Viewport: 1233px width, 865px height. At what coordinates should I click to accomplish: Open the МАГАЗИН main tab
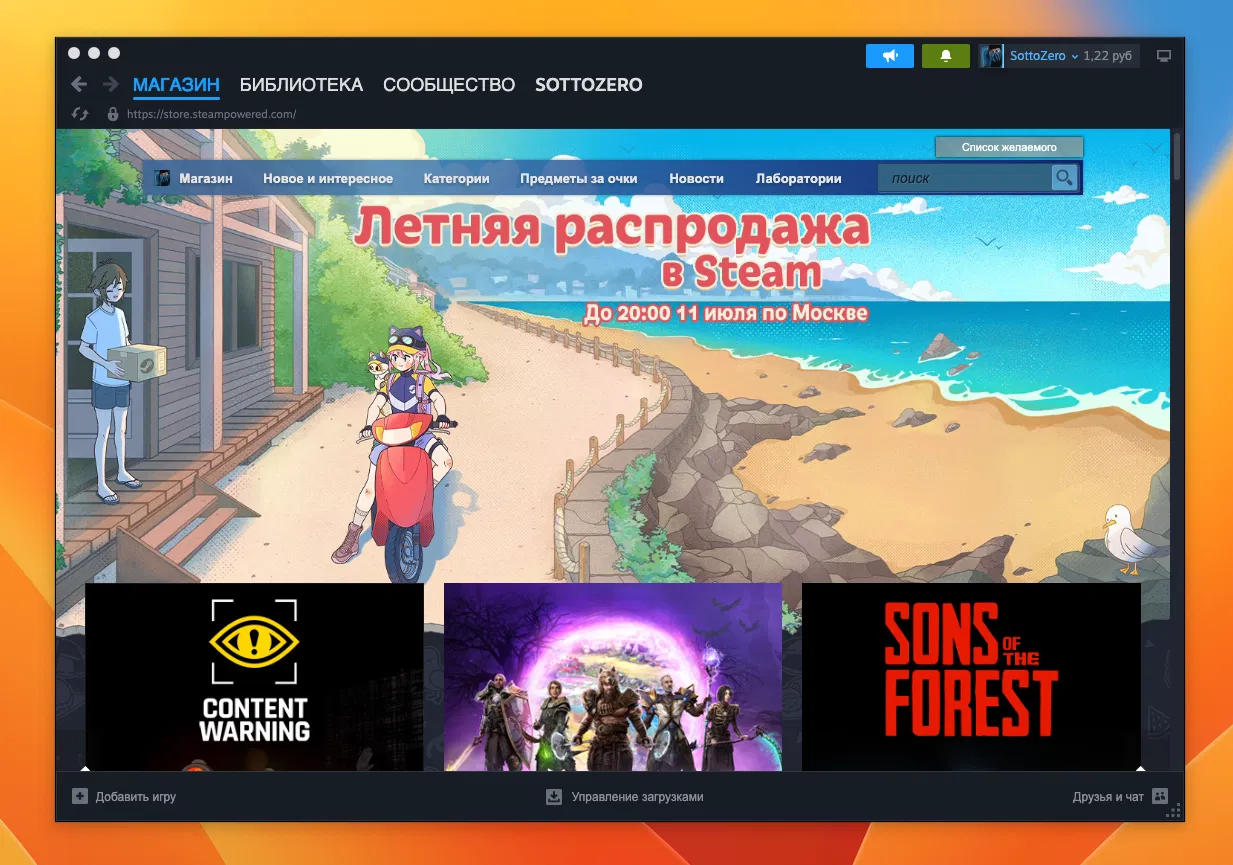click(176, 85)
